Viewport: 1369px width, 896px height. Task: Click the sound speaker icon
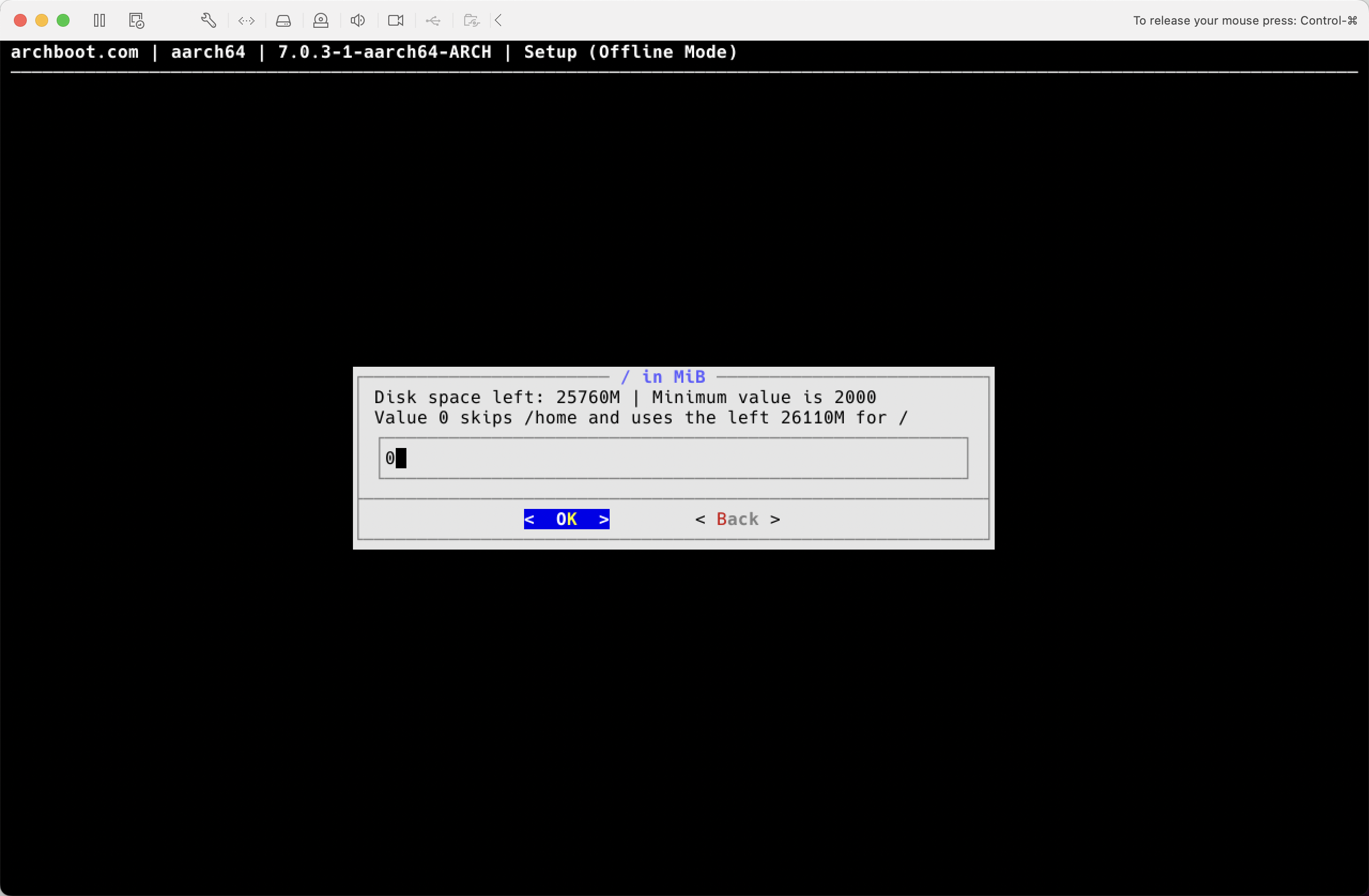tap(358, 21)
